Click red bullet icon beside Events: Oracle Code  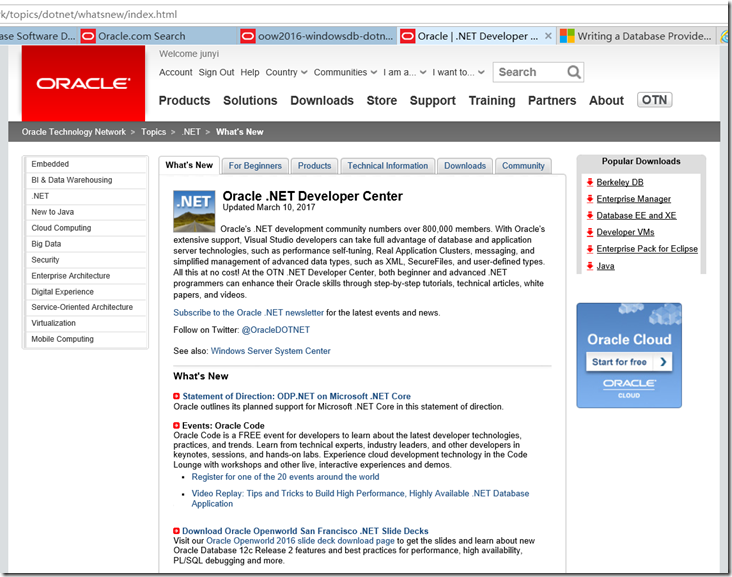(x=176, y=425)
